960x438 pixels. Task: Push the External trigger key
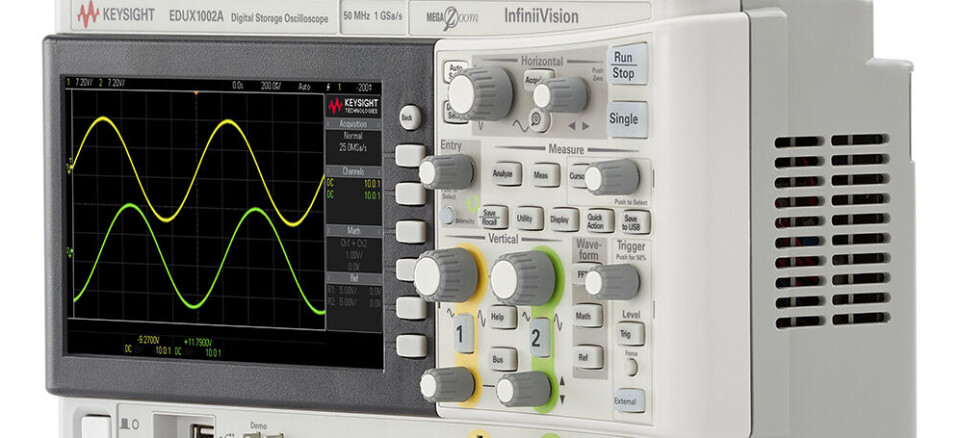[630, 401]
